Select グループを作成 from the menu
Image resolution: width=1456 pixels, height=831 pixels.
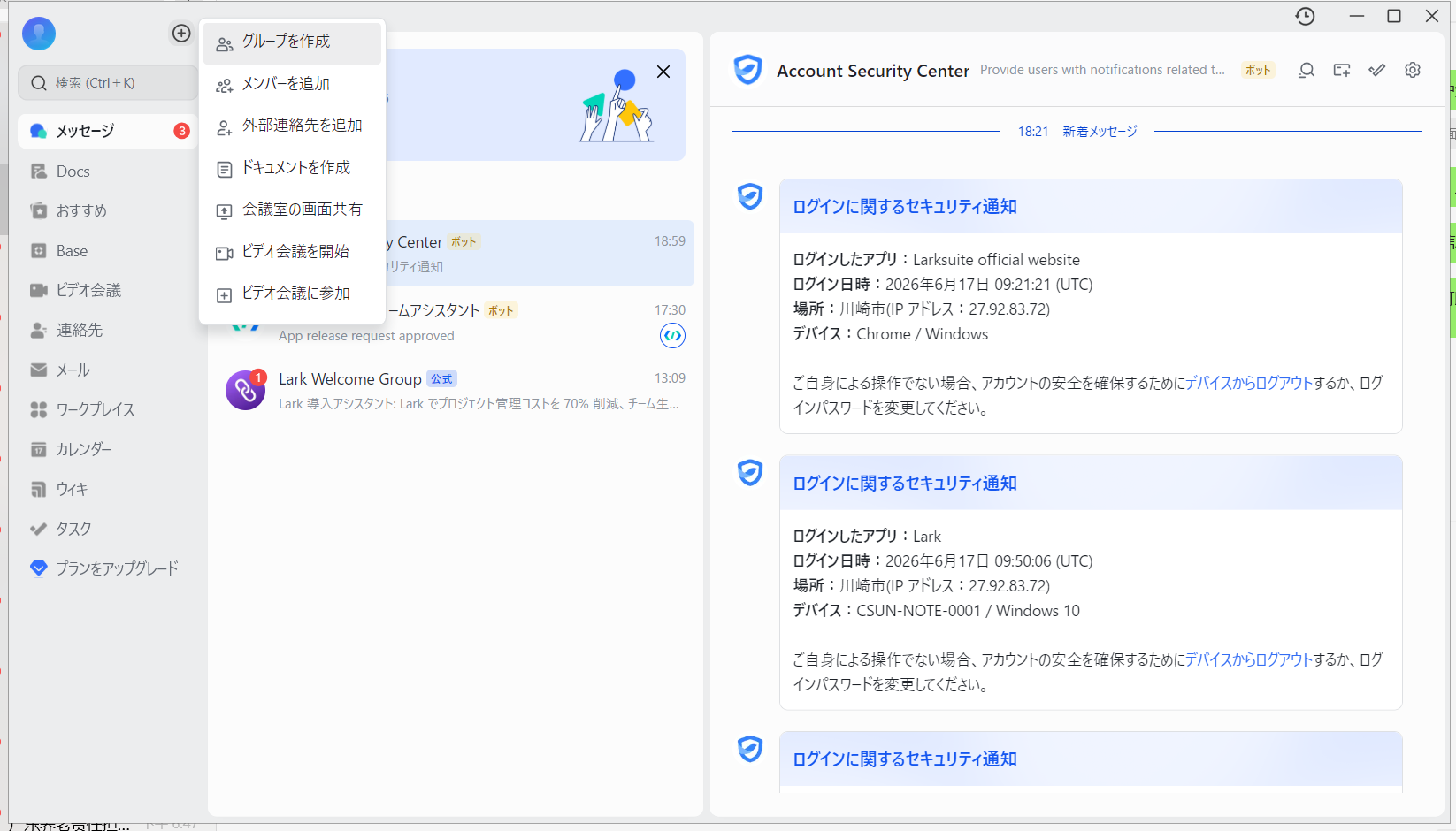292,42
